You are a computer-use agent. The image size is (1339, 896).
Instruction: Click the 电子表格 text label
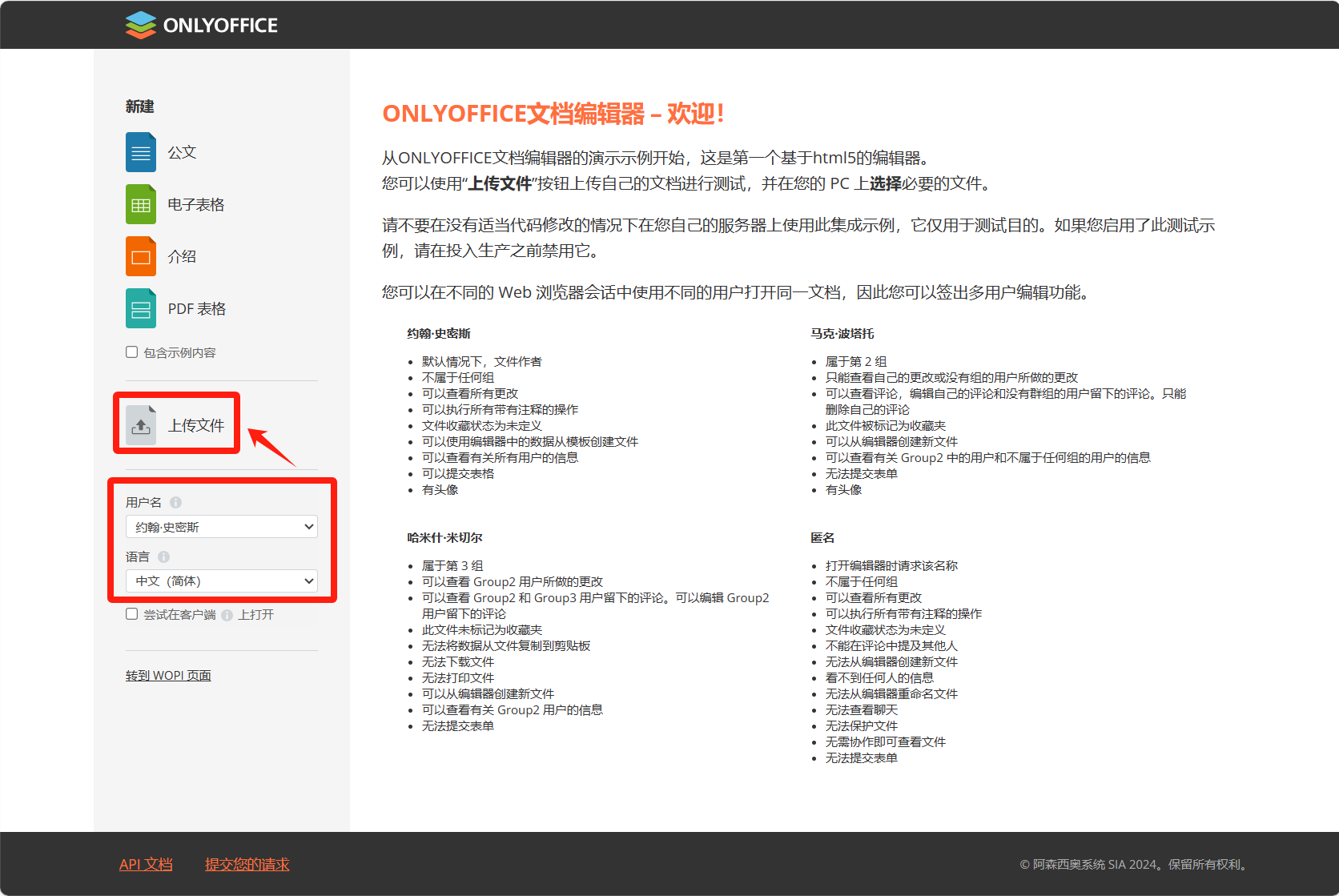pyautogui.click(x=196, y=205)
